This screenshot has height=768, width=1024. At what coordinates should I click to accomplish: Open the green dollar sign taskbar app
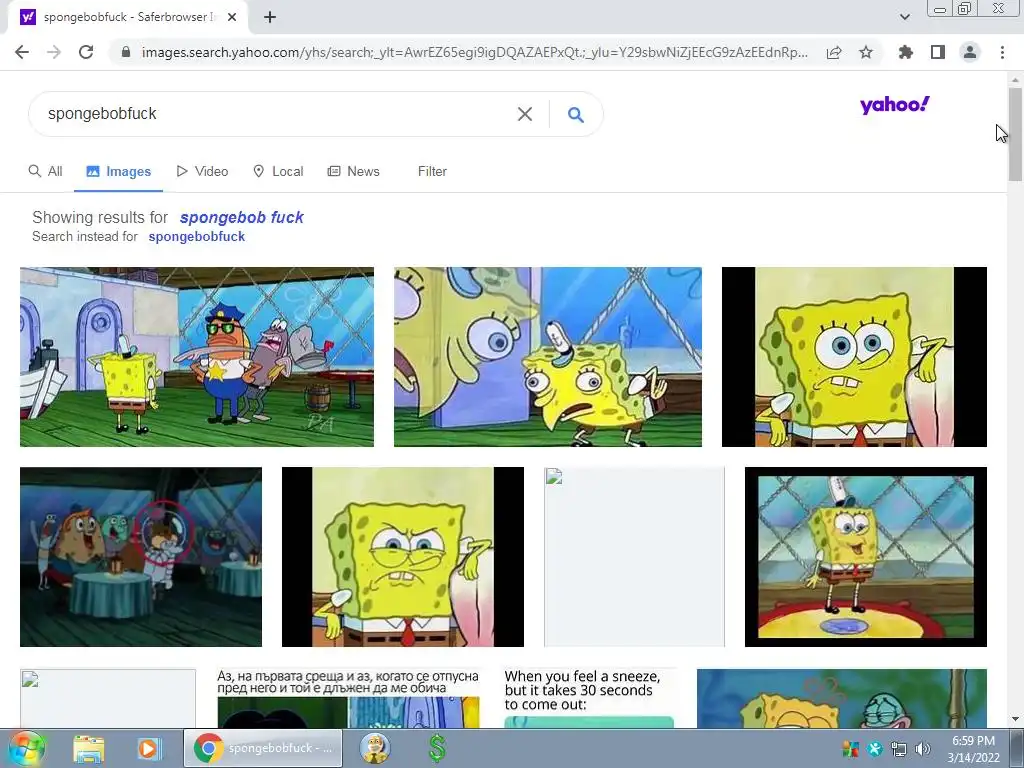pyautogui.click(x=437, y=748)
